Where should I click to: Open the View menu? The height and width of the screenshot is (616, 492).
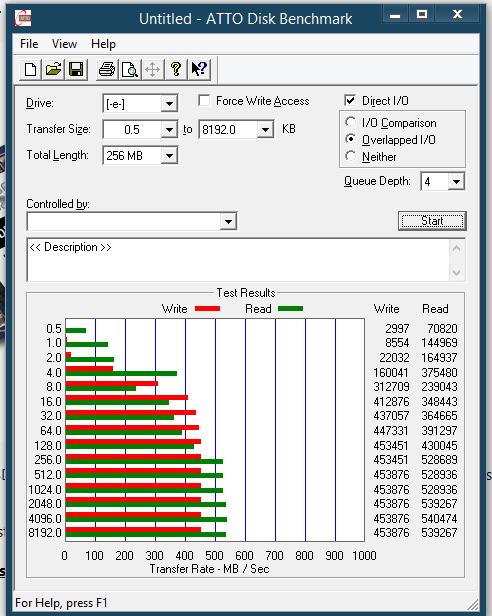tap(64, 44)
